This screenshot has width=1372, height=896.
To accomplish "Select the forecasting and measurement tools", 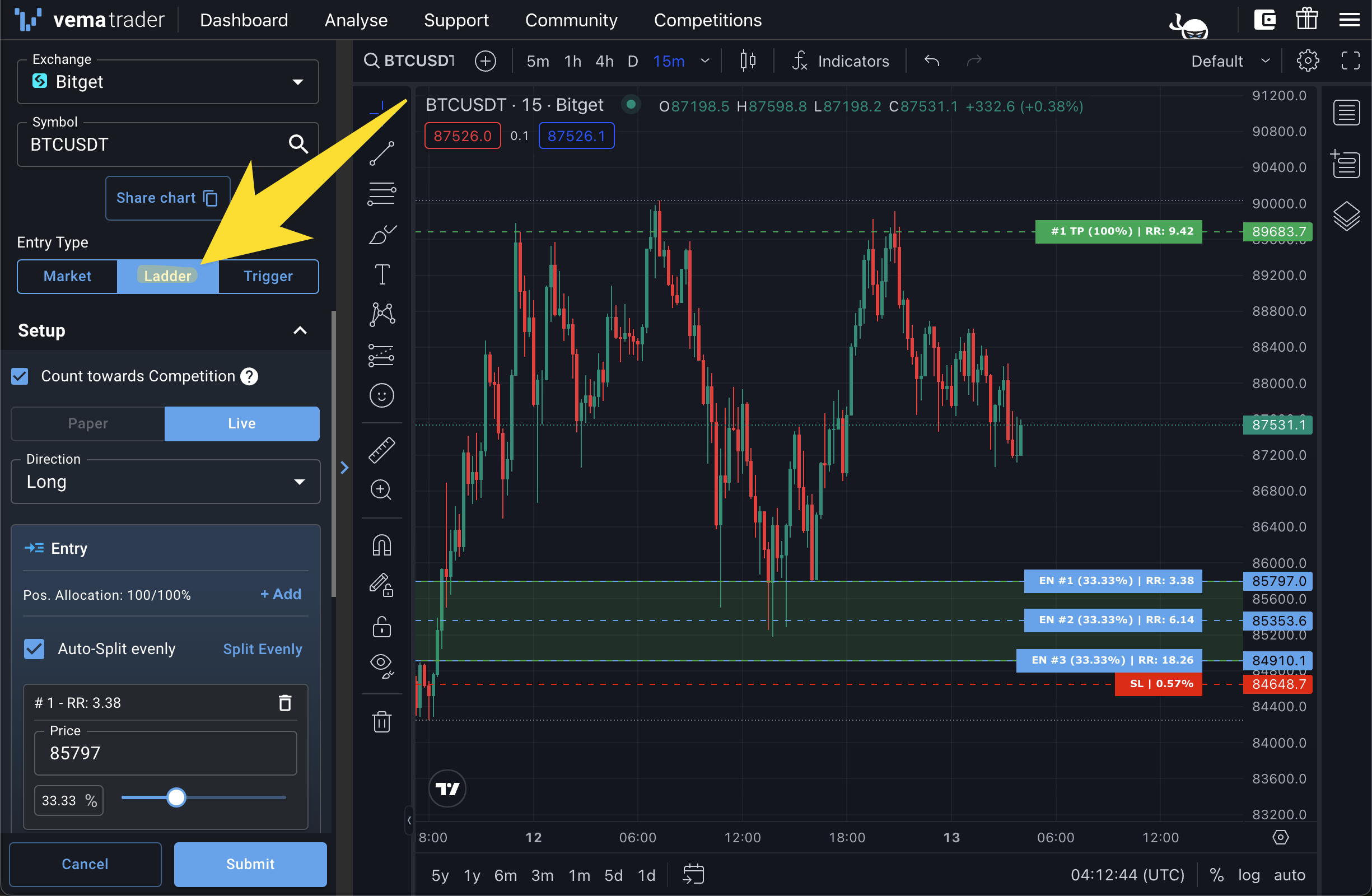I will point(381,355).
